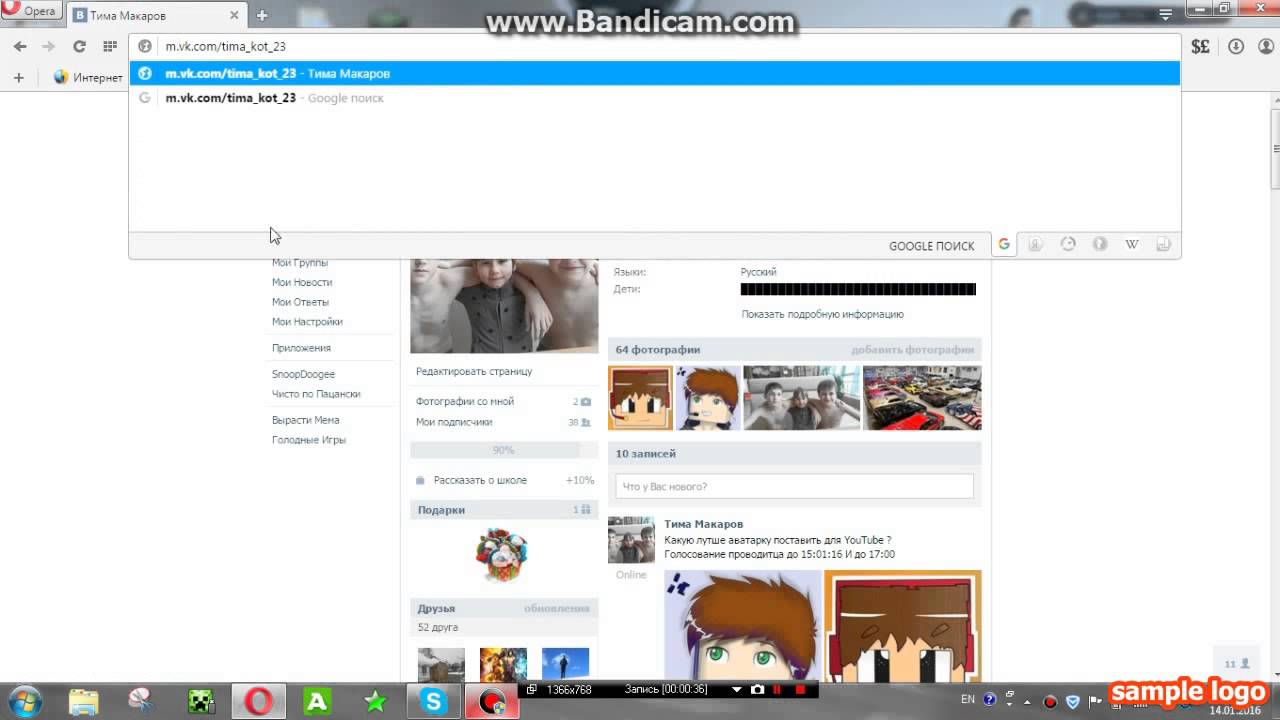Click добавить фотографии link
Viewport: 1280px width, 720px height.
click(912, 350)
